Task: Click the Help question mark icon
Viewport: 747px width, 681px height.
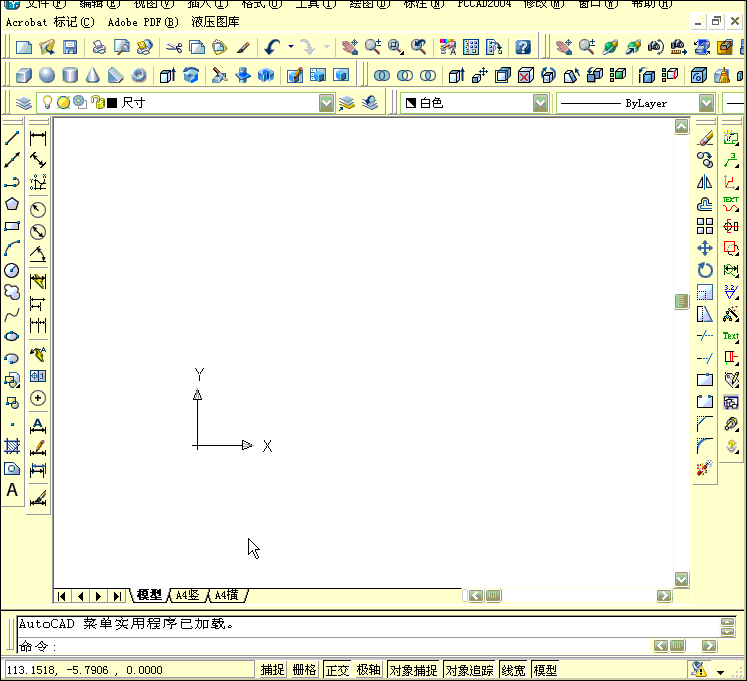Action: click(x=523, y=47)
